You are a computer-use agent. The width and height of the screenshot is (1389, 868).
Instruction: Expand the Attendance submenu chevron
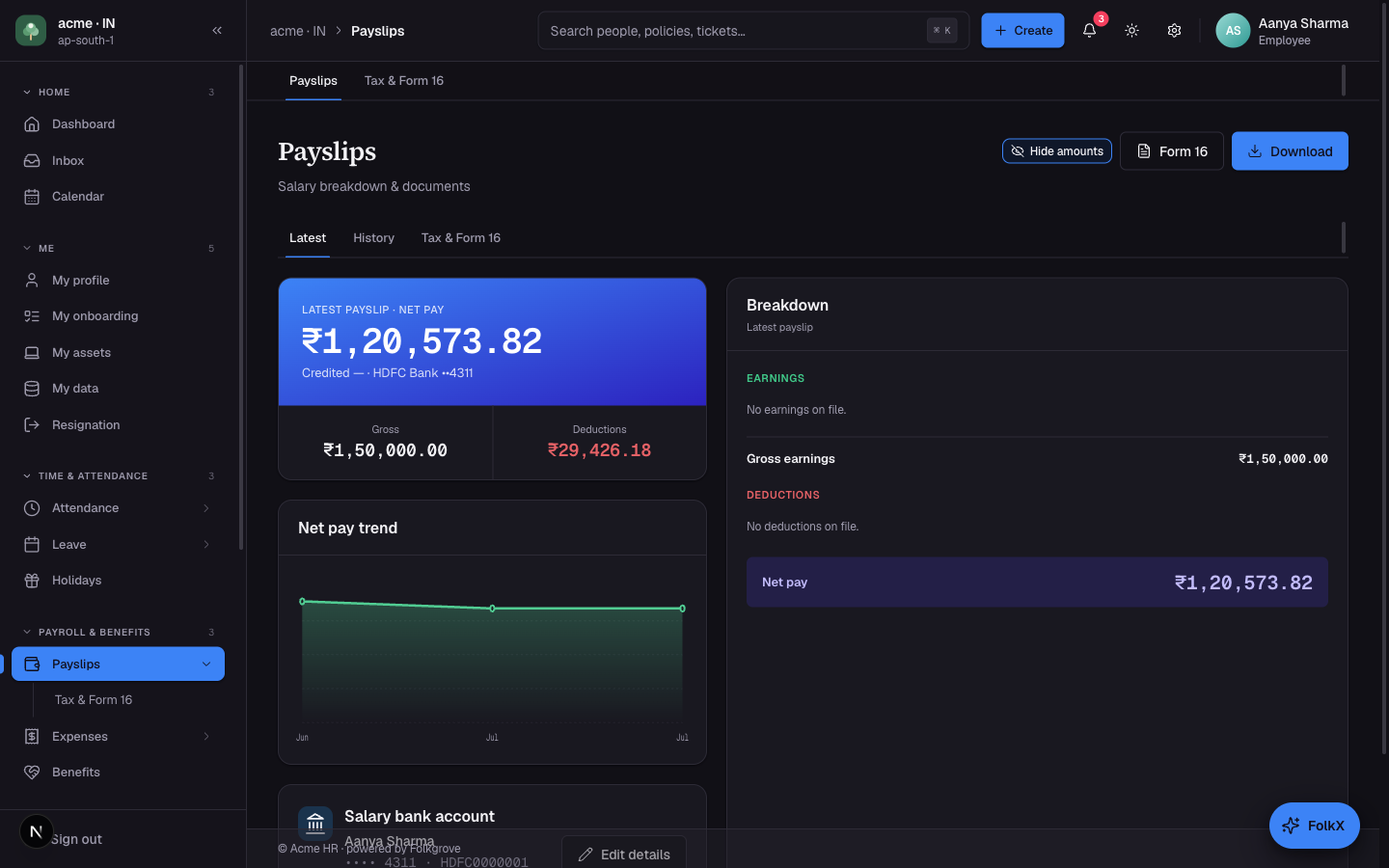point(206,508)
